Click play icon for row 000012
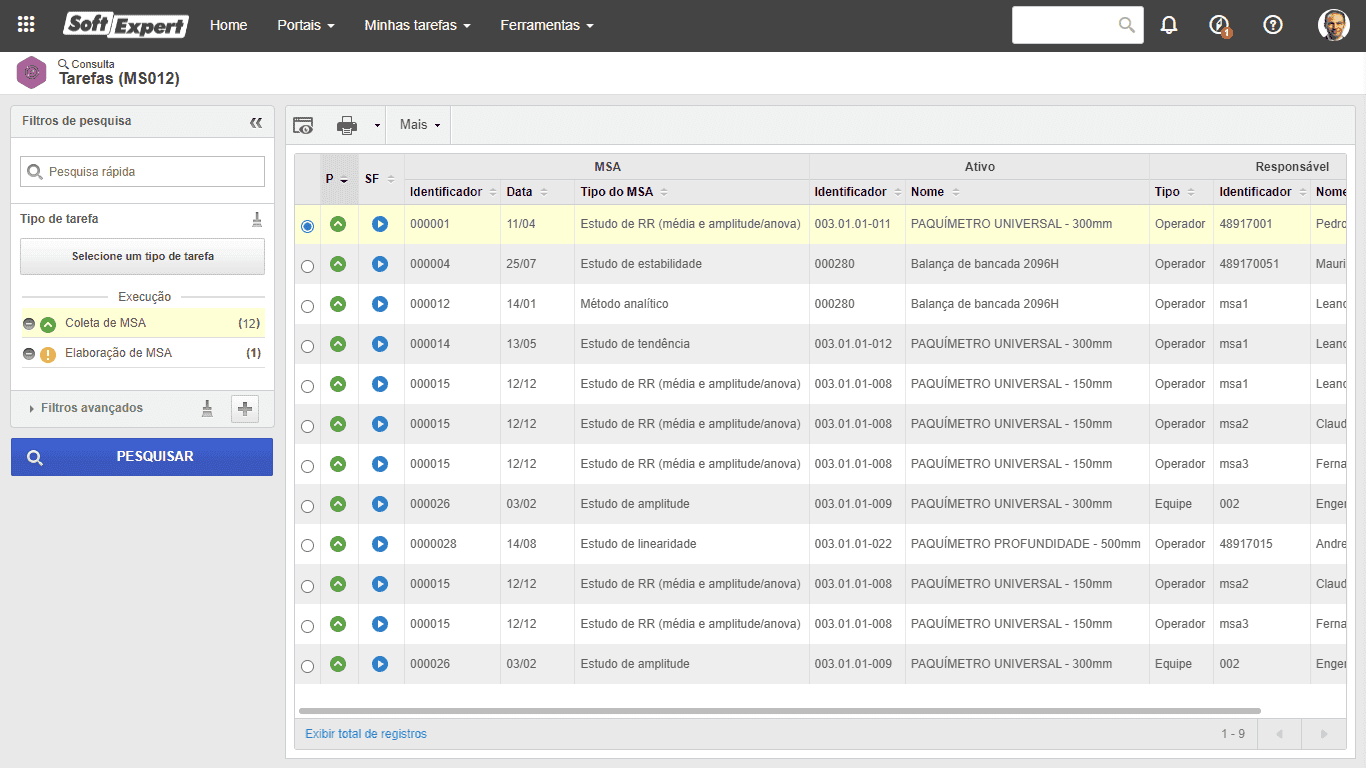 tap(380, 304)
